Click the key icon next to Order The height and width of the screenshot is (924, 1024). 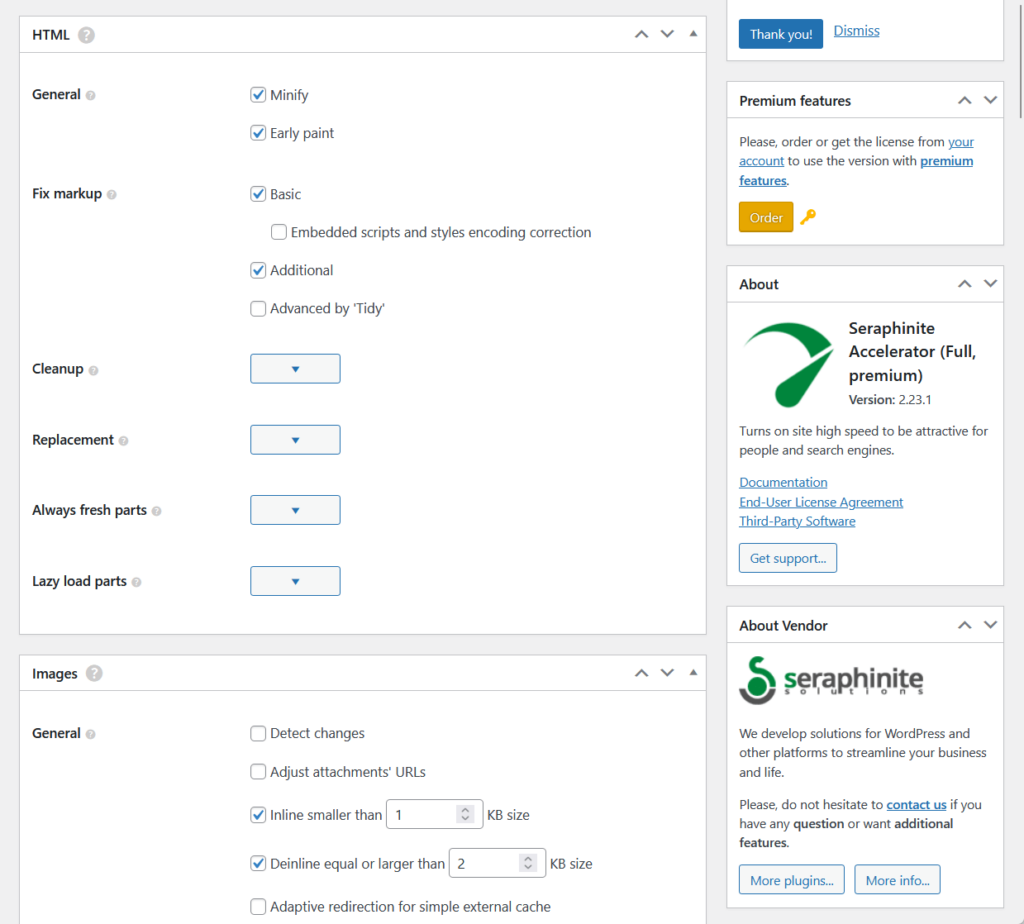pyautogui.click(x=808, y=217)
